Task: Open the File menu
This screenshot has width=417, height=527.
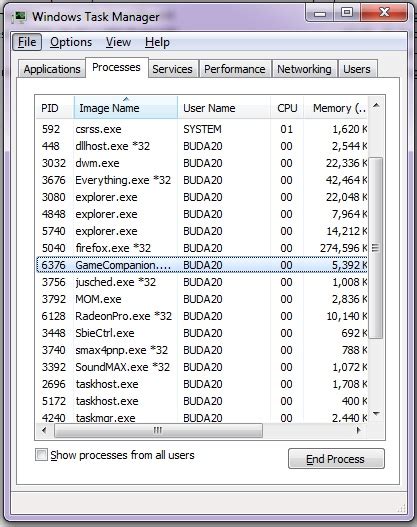Action: pos(27,42)
